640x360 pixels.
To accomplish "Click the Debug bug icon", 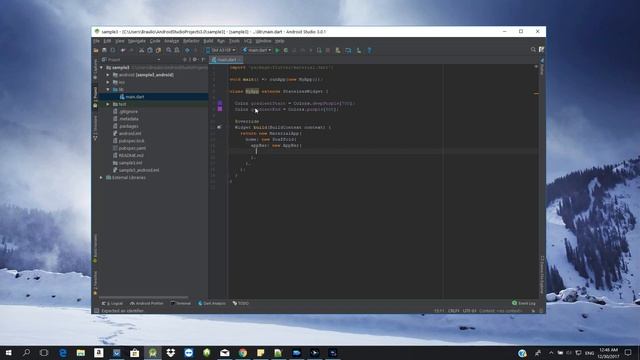I will click(286, 50).
